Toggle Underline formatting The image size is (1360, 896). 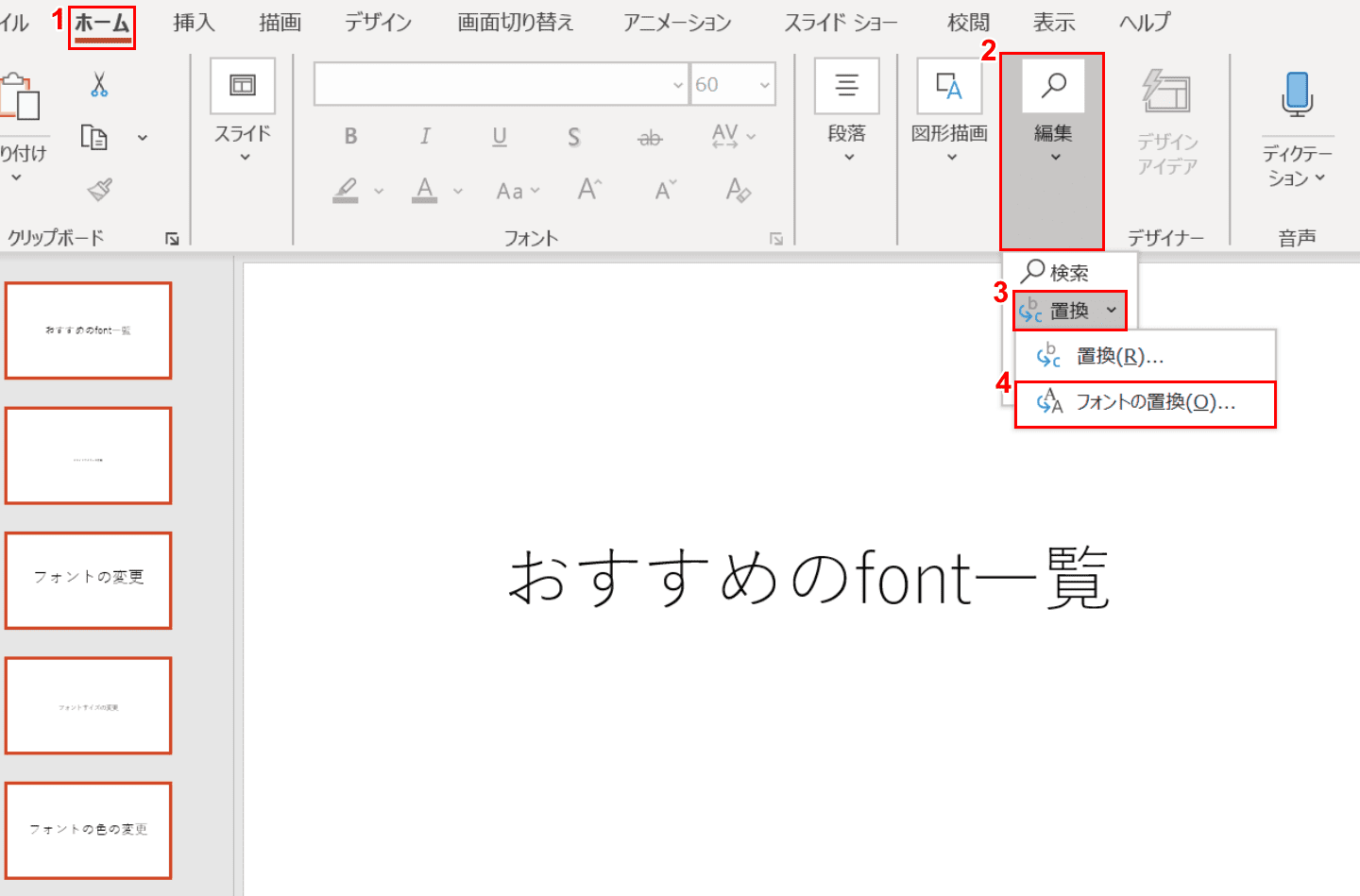click(x=500, y=137)
